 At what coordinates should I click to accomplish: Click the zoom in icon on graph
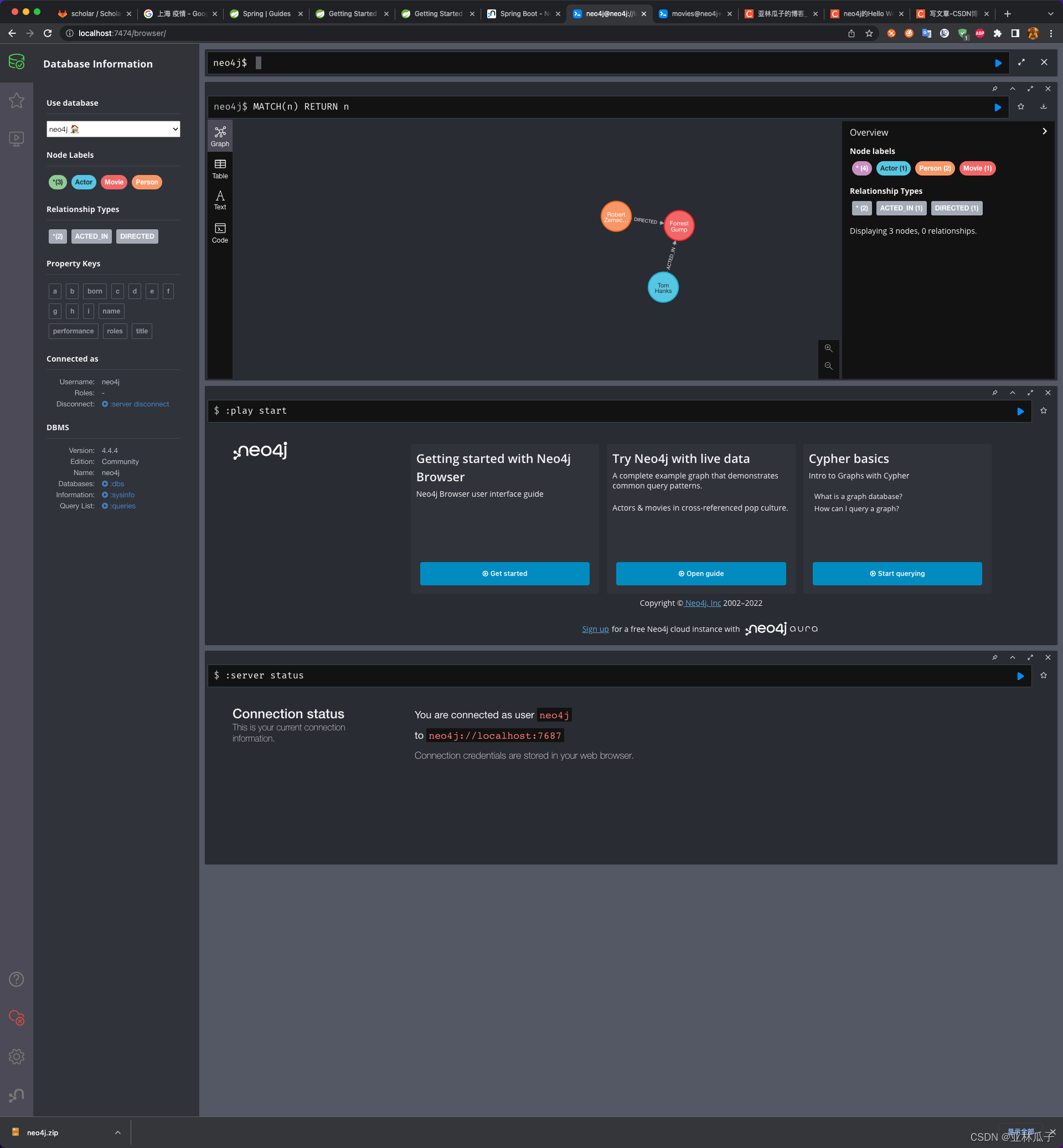coord(828,348)
